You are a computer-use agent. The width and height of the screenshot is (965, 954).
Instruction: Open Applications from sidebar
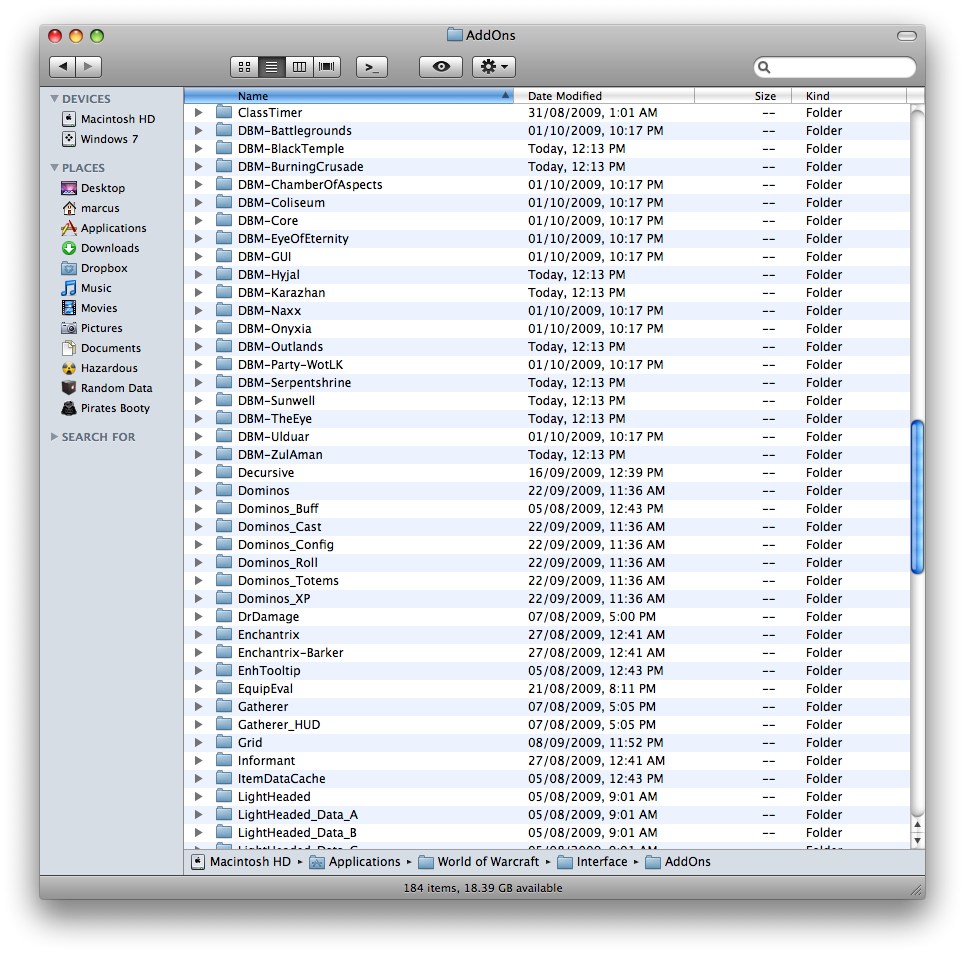pyautogui.click(x=104, y=228)
